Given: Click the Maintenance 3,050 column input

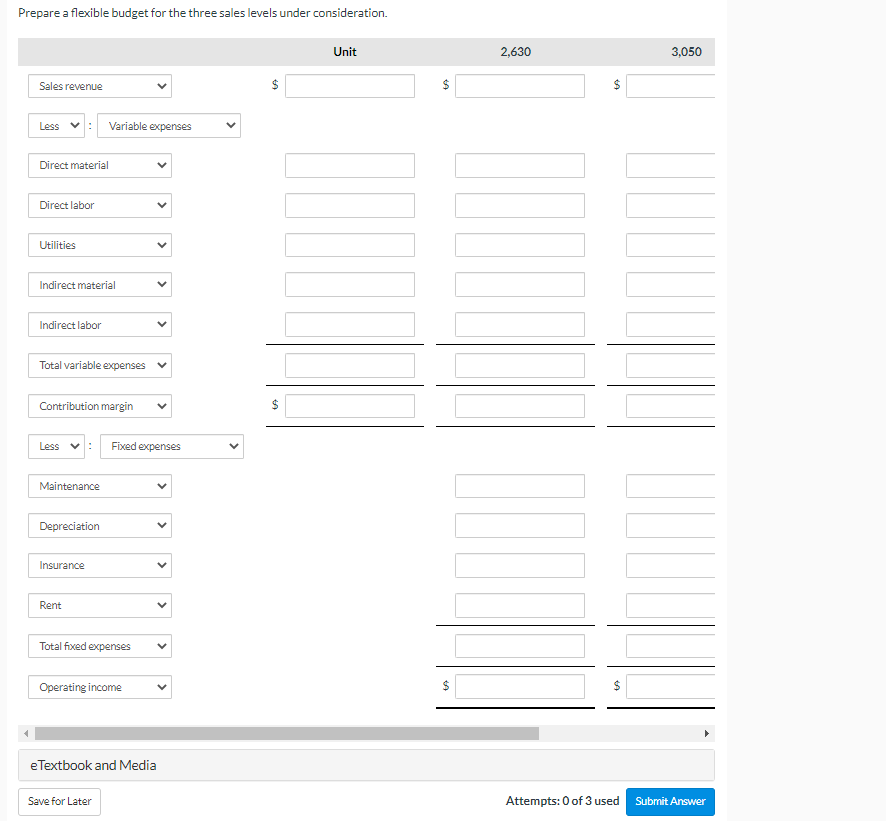Looking at the screenshot, I should point(670,486).
